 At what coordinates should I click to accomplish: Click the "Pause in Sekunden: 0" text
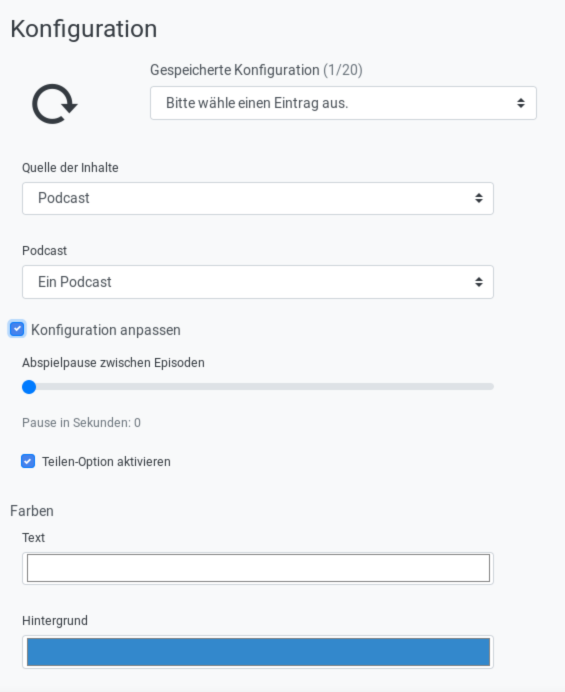point(81,423)
